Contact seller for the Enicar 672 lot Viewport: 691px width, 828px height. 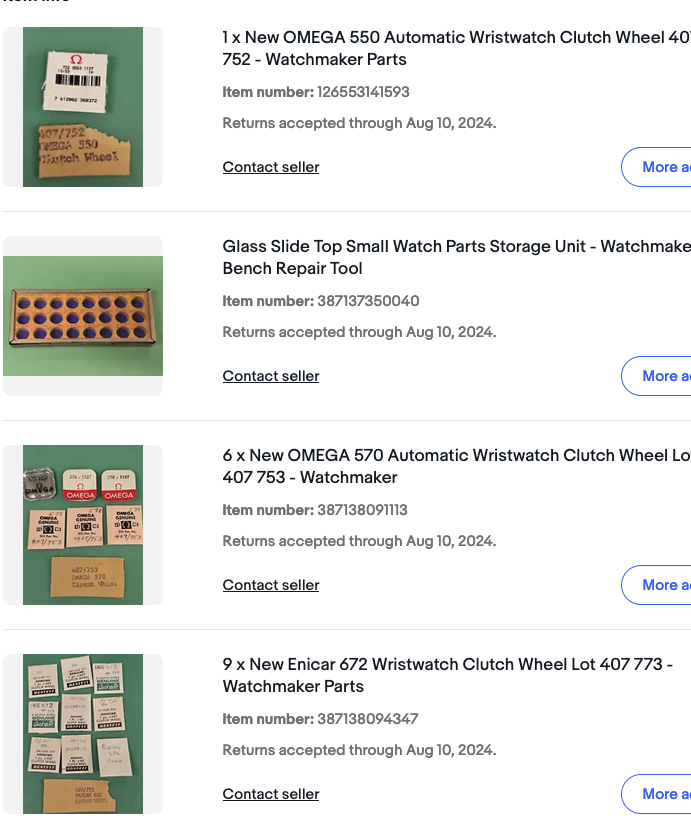point(271,794)
